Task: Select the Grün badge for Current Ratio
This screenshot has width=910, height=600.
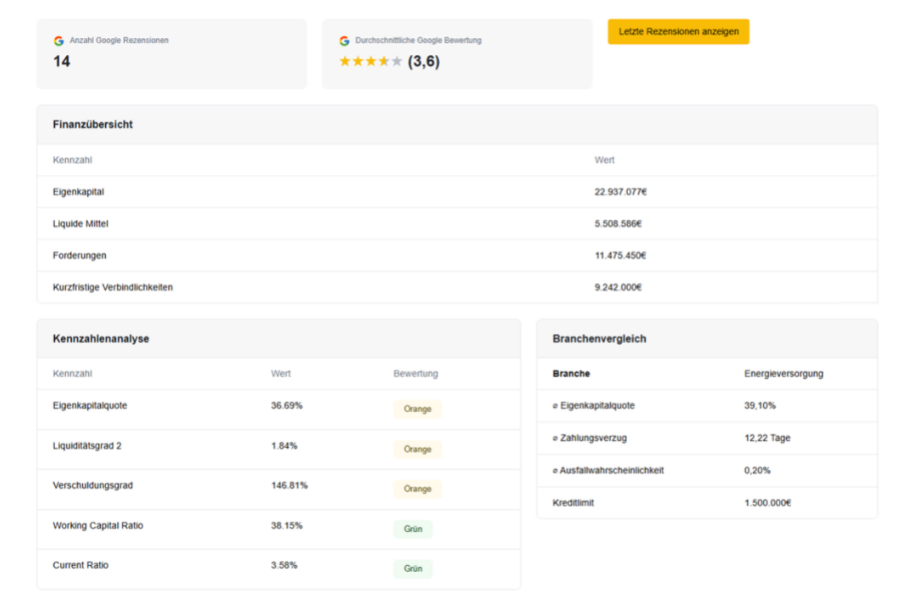Action: (413, 569)
